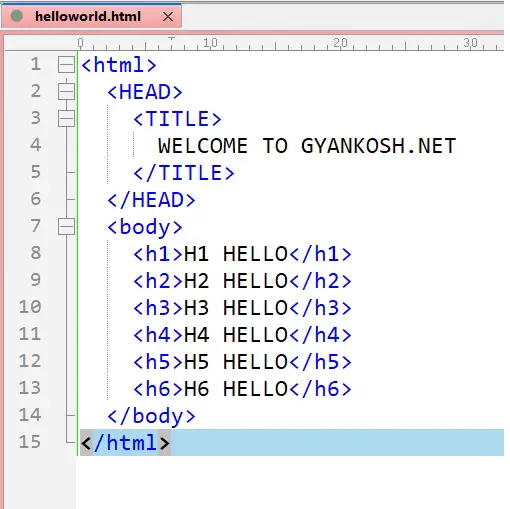Click the H2 HELLO heading line

pos(242,281)
